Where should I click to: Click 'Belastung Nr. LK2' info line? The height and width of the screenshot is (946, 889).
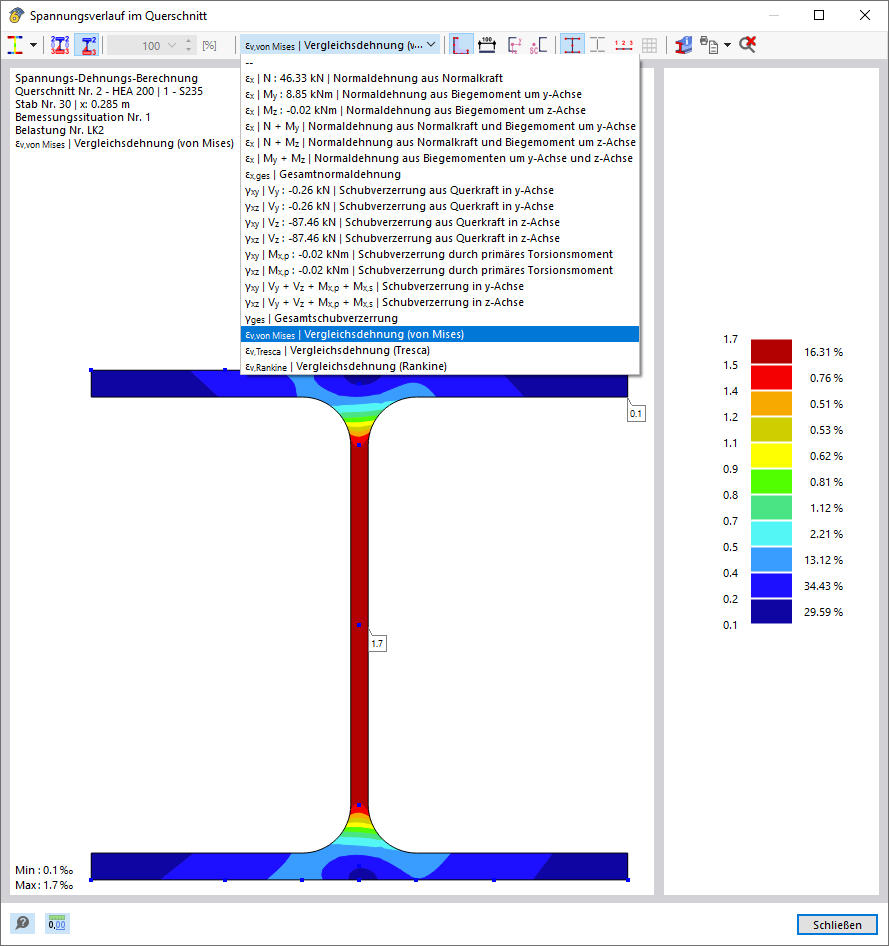click(60, 130)
